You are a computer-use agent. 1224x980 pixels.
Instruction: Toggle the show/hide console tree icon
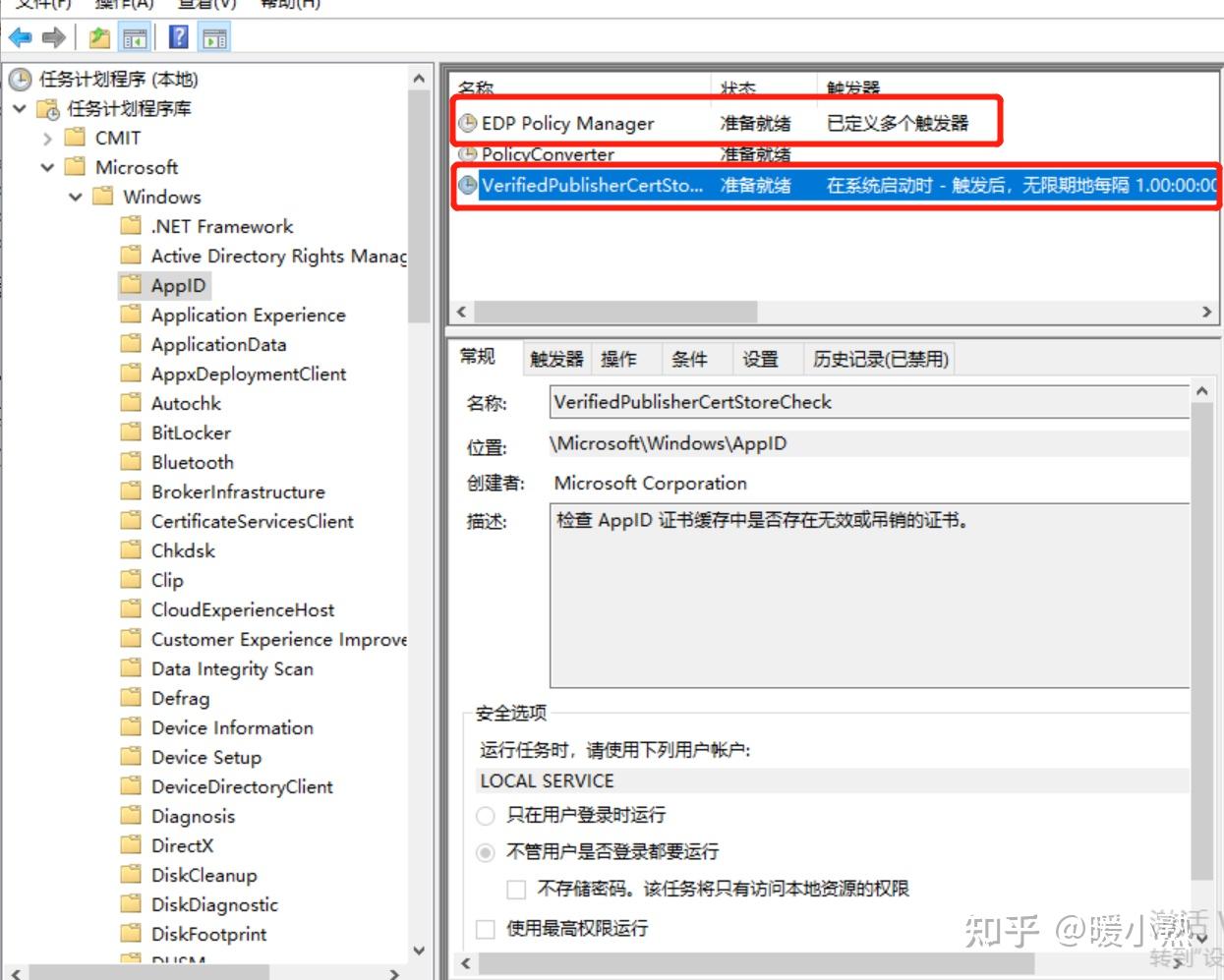[135, 37]
